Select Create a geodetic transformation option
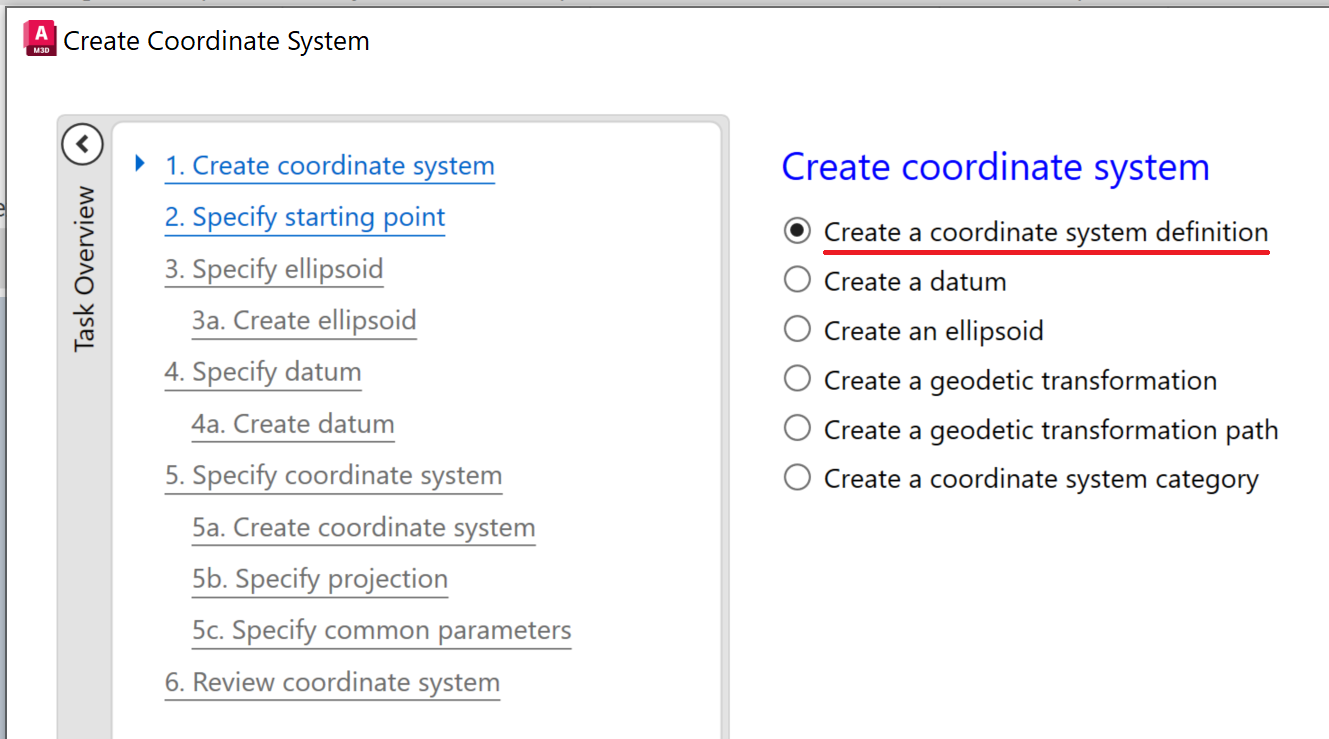The width and height of the screenshot is (1329, 739). click(x=797, y=380)
